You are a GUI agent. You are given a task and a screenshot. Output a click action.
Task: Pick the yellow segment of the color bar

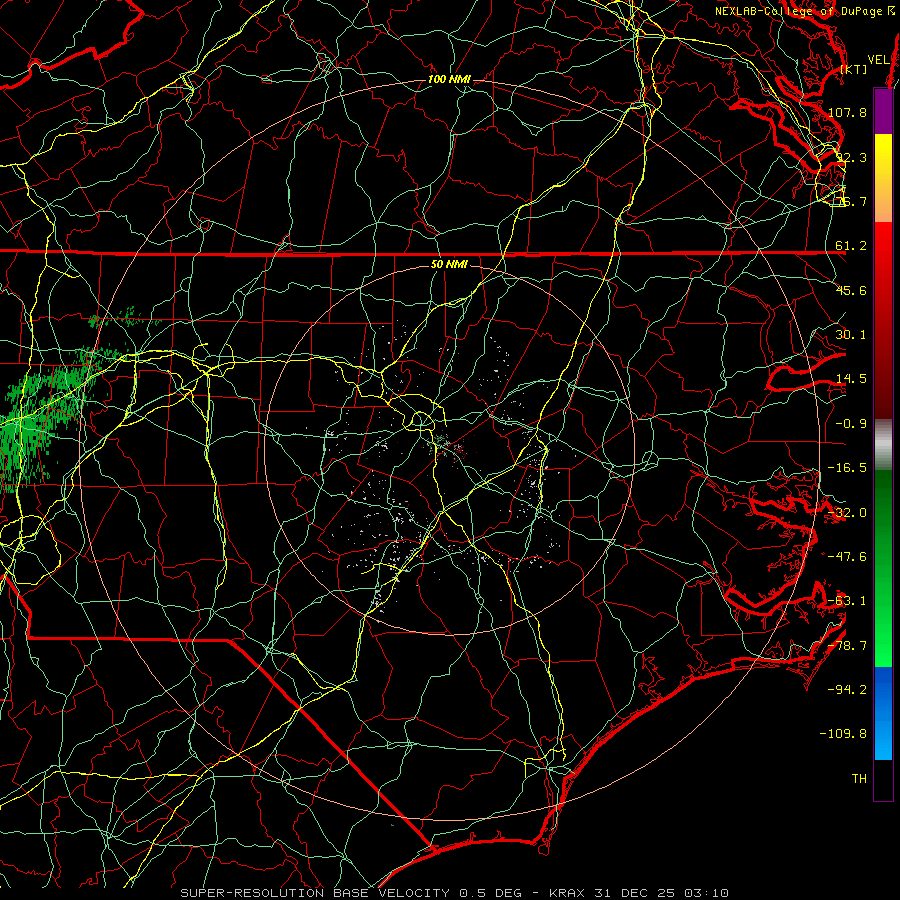click(883, 156)
